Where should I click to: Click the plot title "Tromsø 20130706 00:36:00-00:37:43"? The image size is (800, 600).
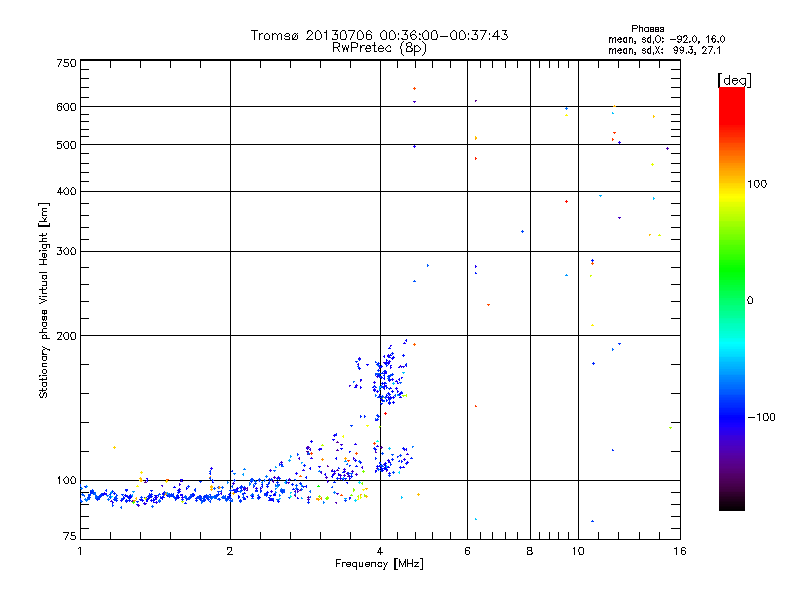[379, 35]
